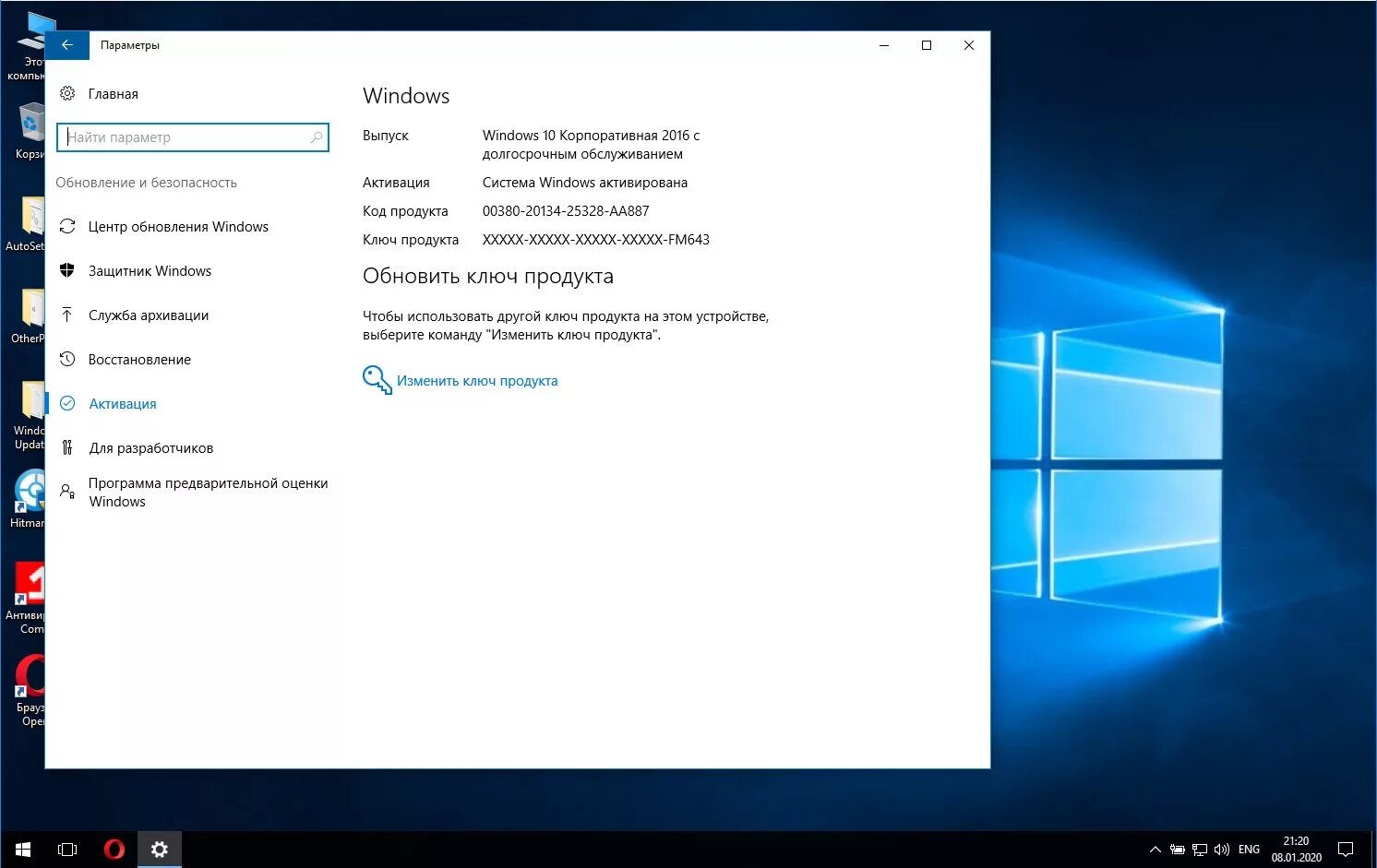Click the product code 00380-20134-25328-AA887
Screen dimensions: 1377x868
pos(566,210)
